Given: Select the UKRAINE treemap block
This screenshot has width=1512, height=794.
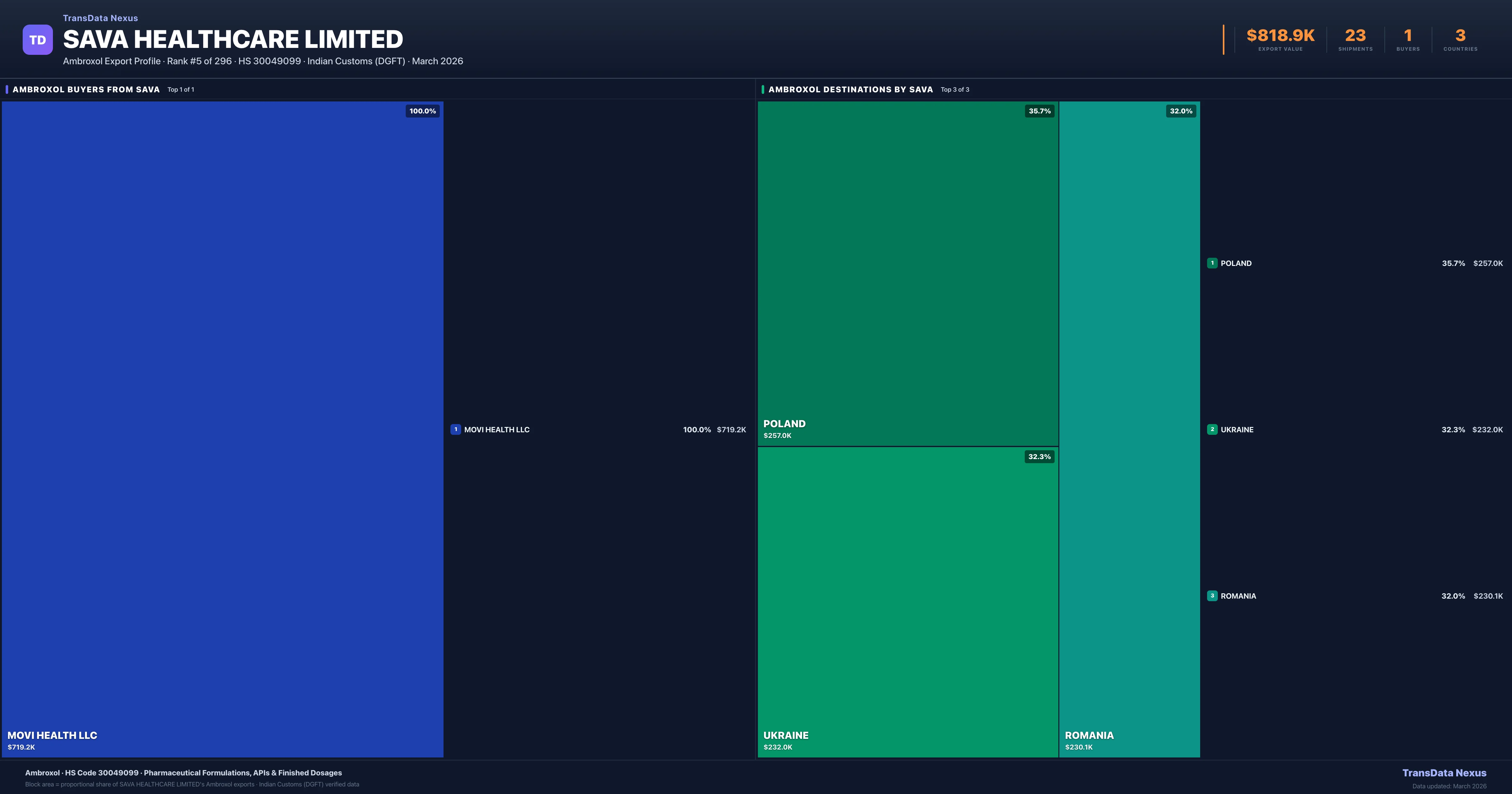Looking at the screenshot, I should pyautogui.click(x=908, y=602).
